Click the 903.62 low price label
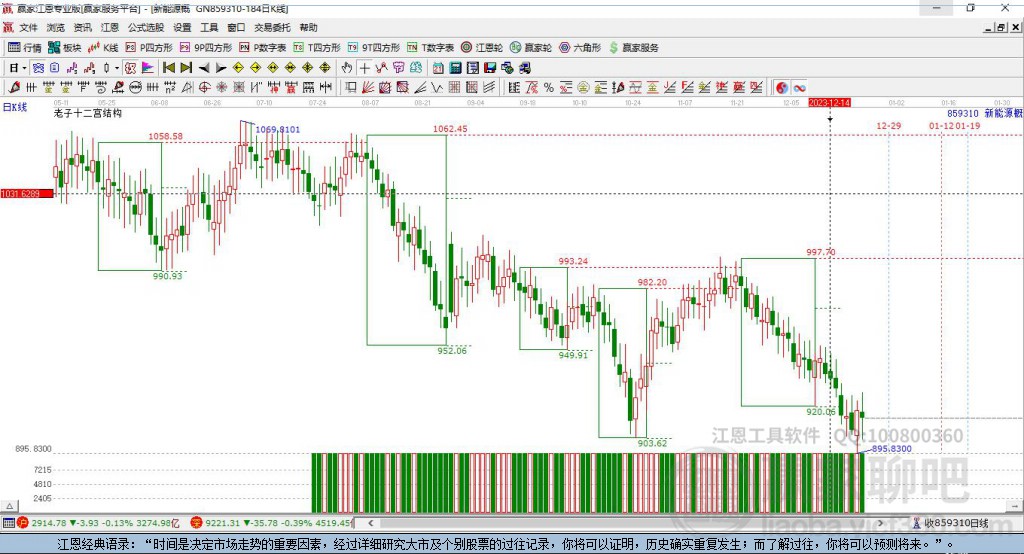The height and width of the screenshot is (554, 1024). (x=652, y=443)
